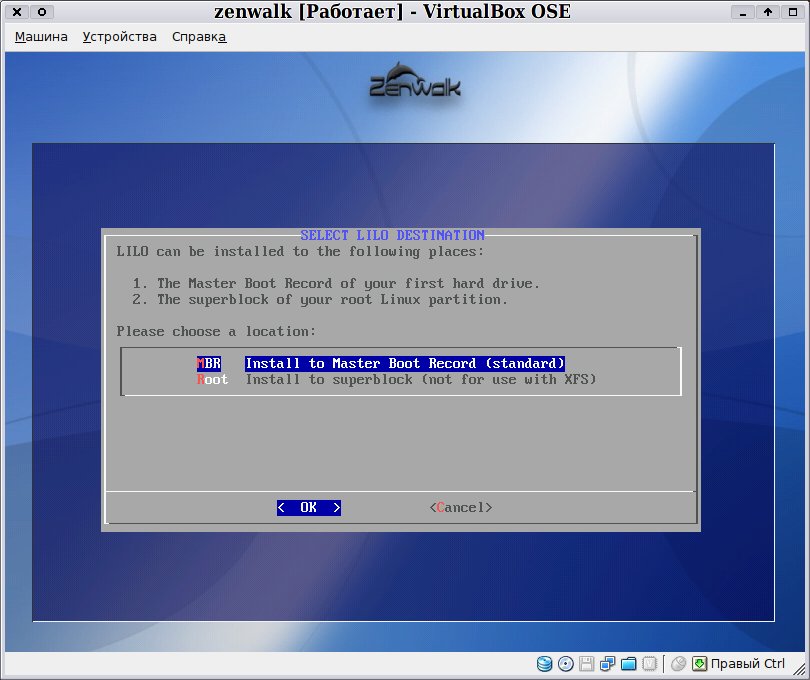Click the shared folders status icon
The width and height of the screenshot is (810, 680).
tap(629, 663)
